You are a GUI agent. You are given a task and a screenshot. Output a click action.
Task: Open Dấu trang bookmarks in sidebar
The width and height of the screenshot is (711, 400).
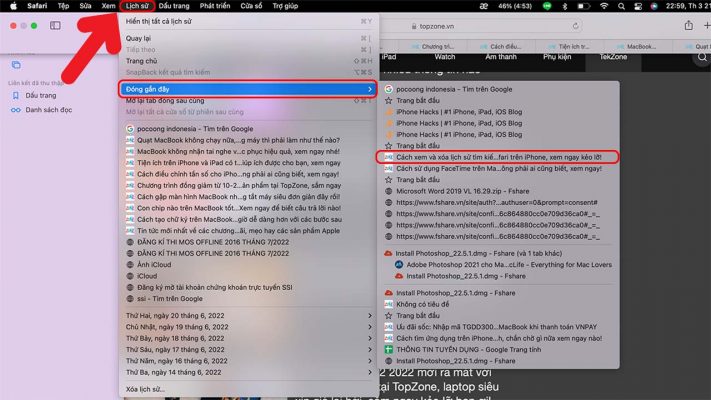tap(40, 95)
